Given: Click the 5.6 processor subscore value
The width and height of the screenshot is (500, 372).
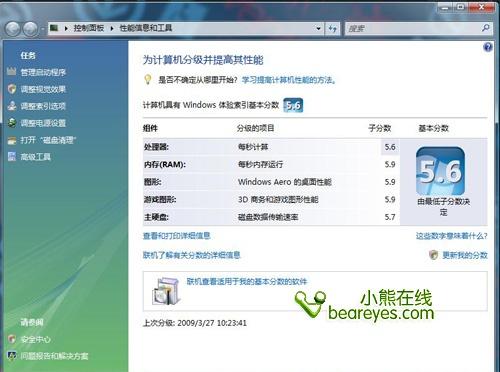Looking at the screenshot, I should coord(390,147).
